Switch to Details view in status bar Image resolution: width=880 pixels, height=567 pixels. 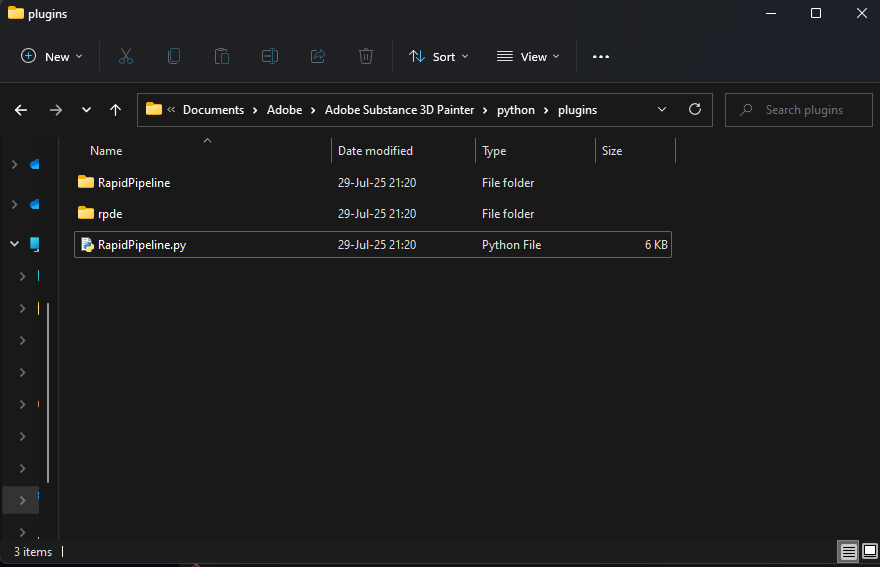[848, 552]
